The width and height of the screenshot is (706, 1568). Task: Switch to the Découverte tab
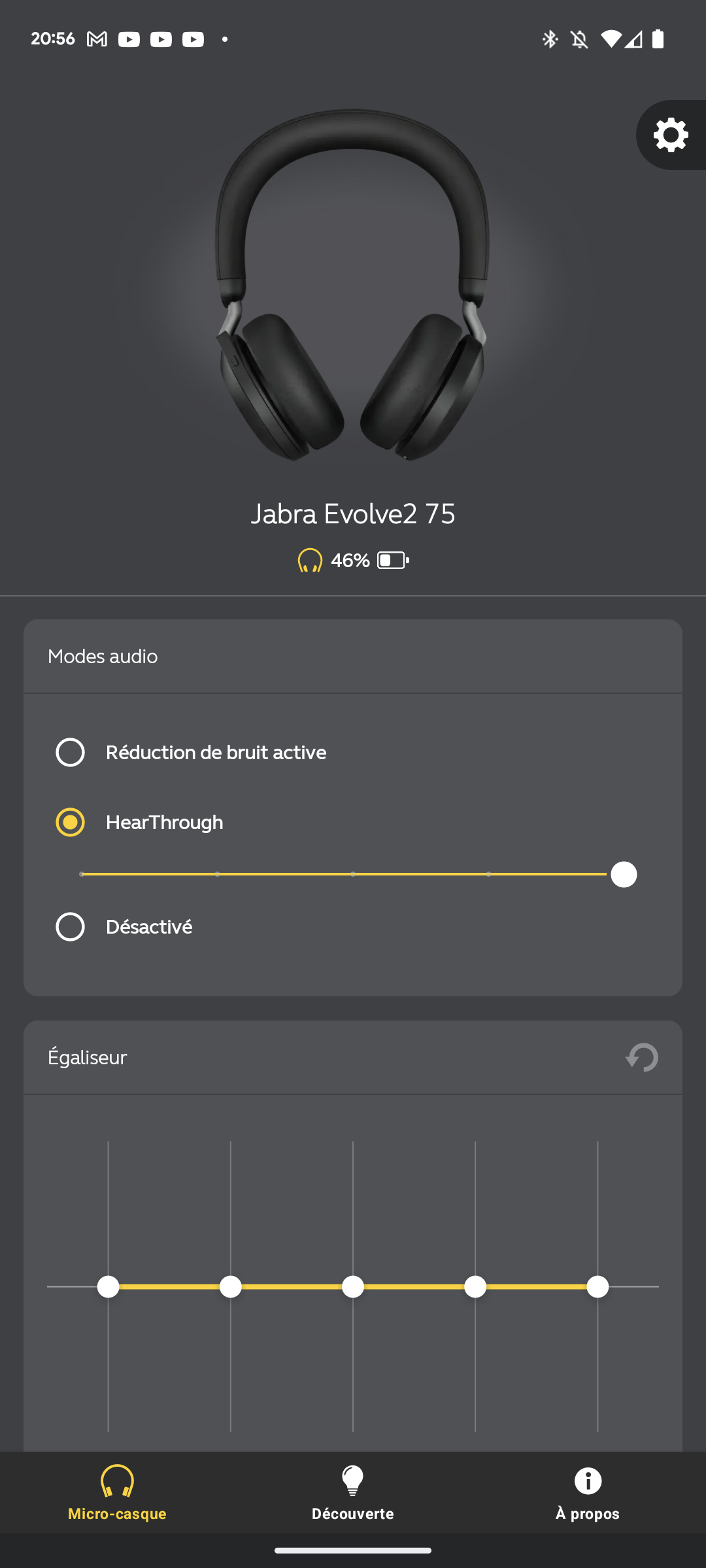pos(353,1494)
